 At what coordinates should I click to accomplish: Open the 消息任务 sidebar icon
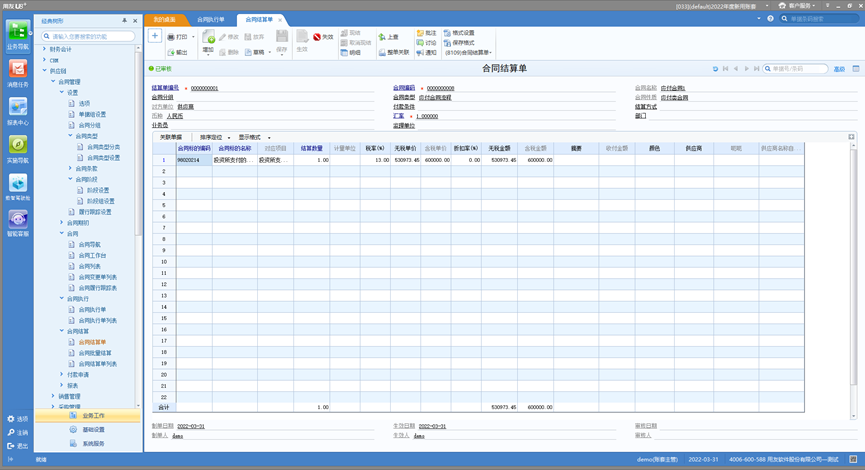click(18, 69)
